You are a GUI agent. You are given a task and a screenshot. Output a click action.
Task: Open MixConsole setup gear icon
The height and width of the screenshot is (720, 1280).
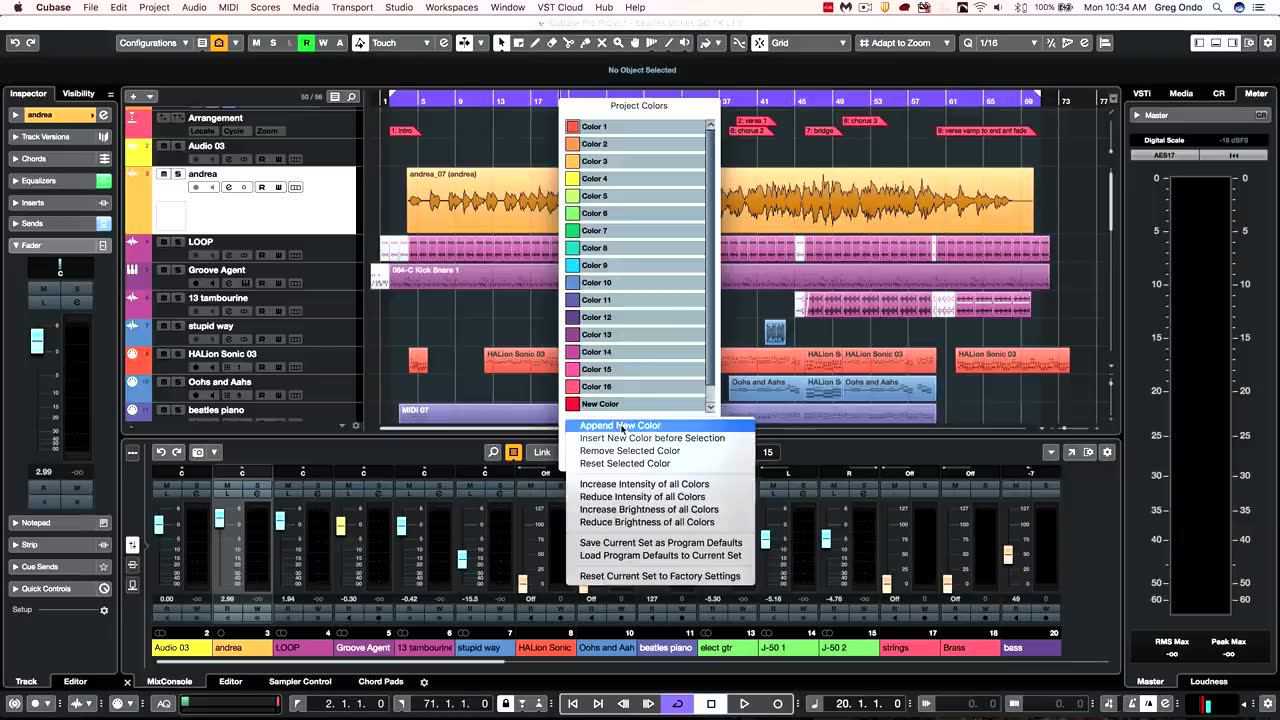click(1107, 452)
